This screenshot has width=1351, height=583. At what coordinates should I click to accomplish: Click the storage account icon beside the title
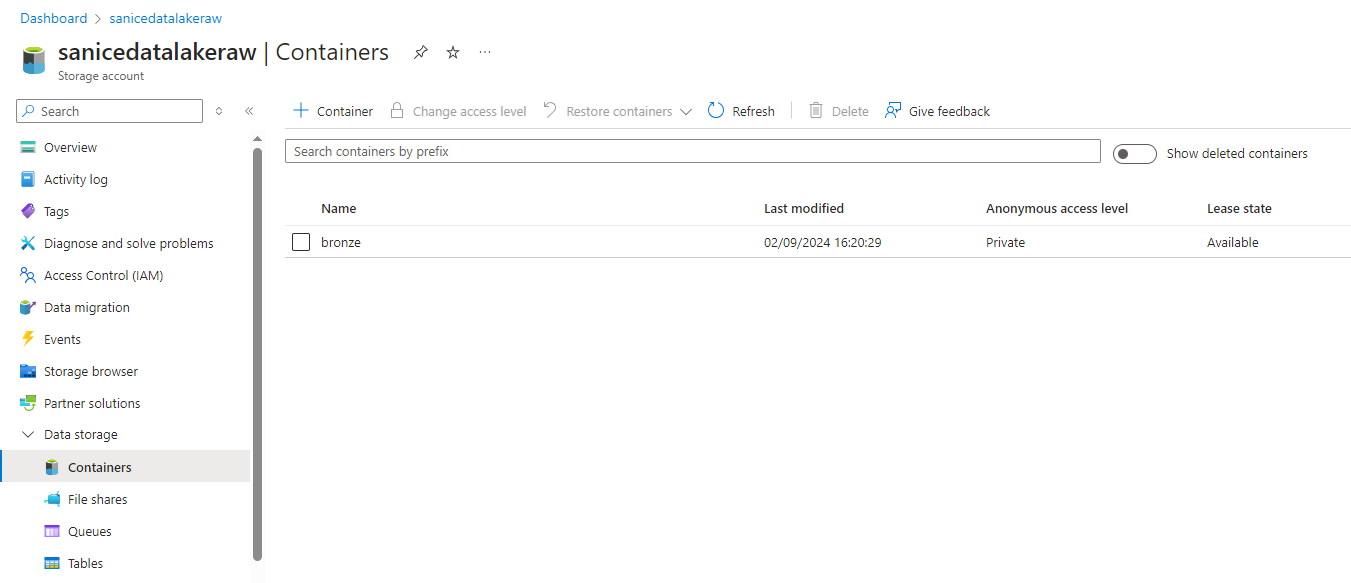tap(33, 59)
